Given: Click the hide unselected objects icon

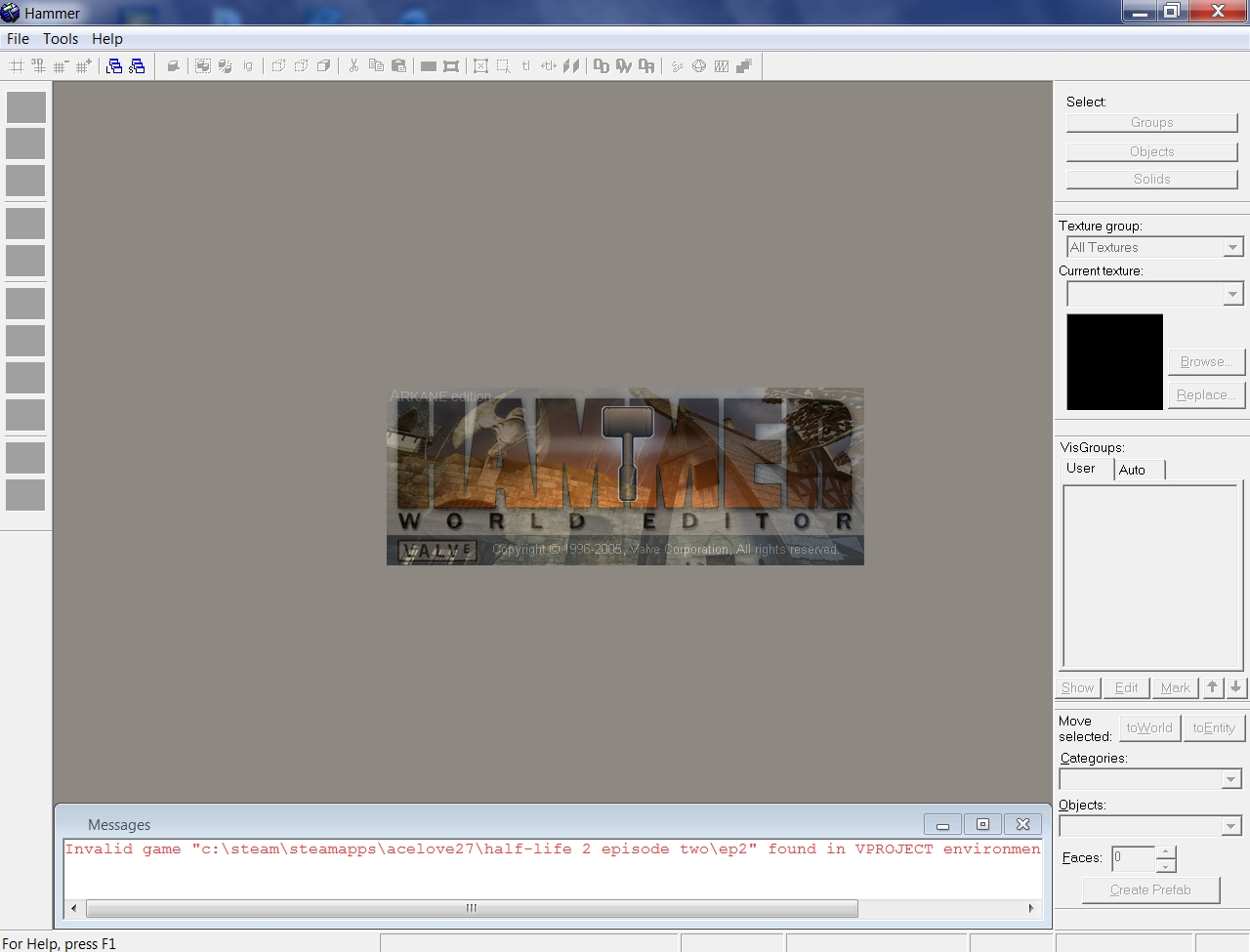Looking at the screenshot, I should click(x=301, y=66).
